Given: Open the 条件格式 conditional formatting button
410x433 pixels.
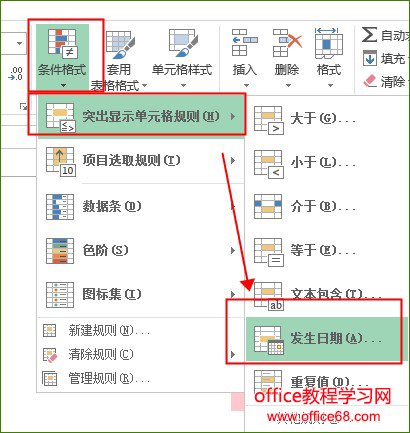Looking at the screenshot, I should [62, 57].
